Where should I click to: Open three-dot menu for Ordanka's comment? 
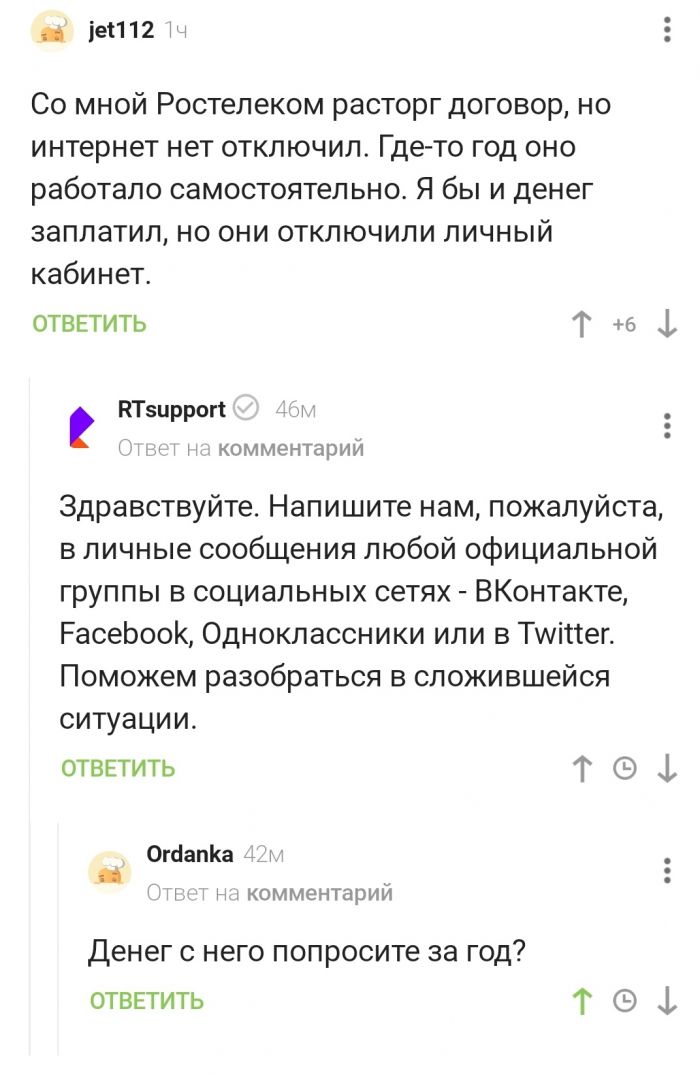pyautogui.click(x=668, y=870)
